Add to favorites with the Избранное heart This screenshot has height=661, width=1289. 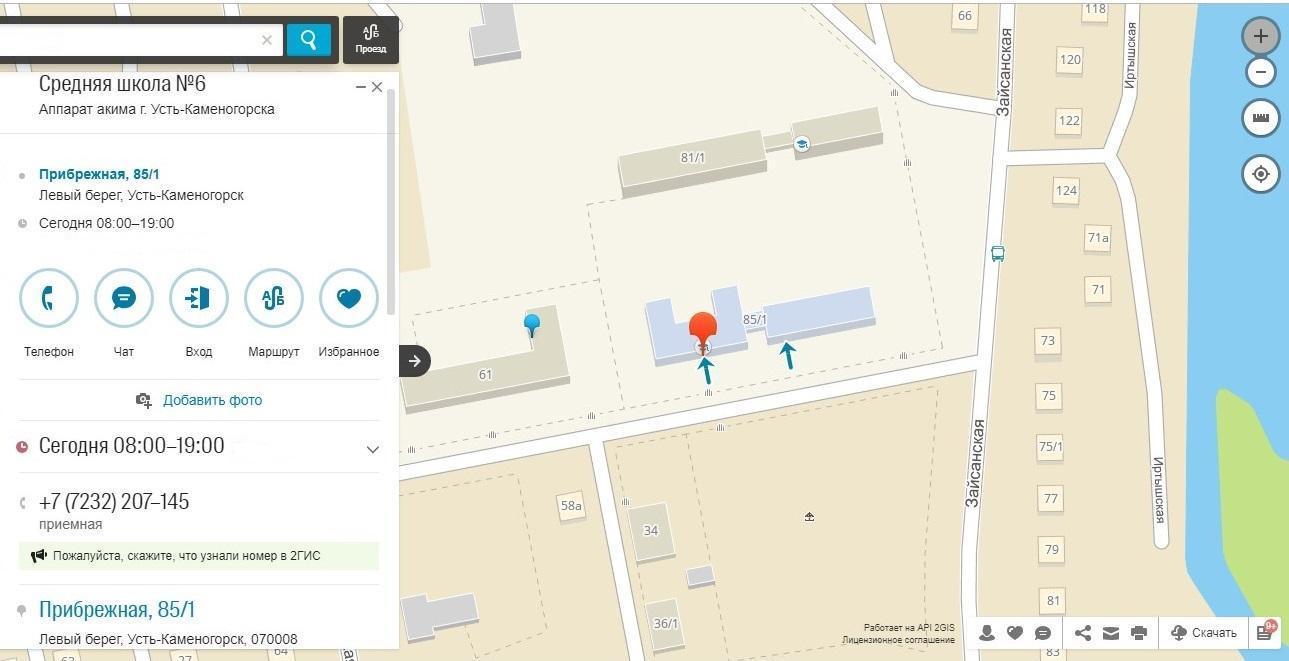[x=349, y=298]
